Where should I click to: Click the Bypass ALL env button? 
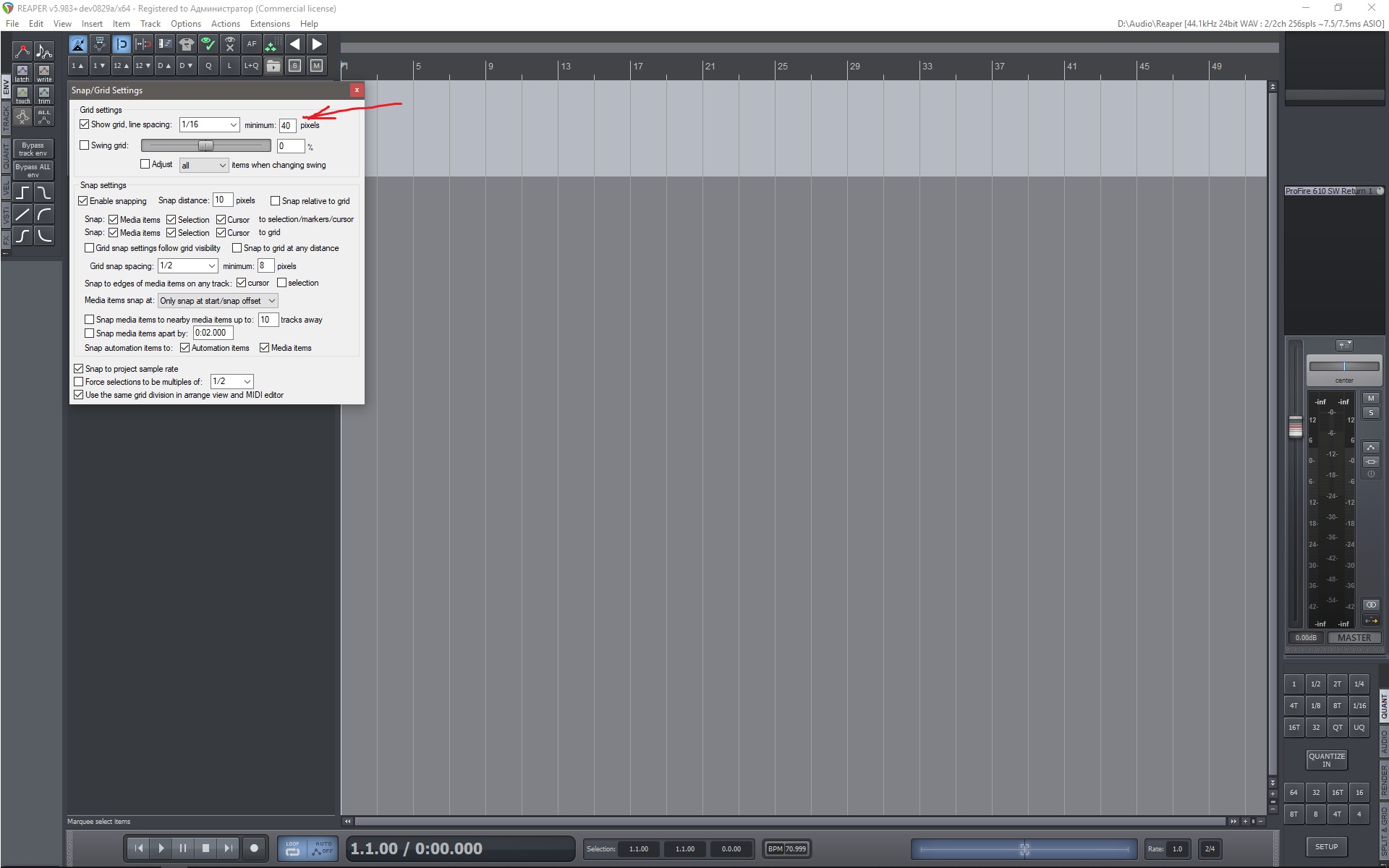(x=33, y=171)
